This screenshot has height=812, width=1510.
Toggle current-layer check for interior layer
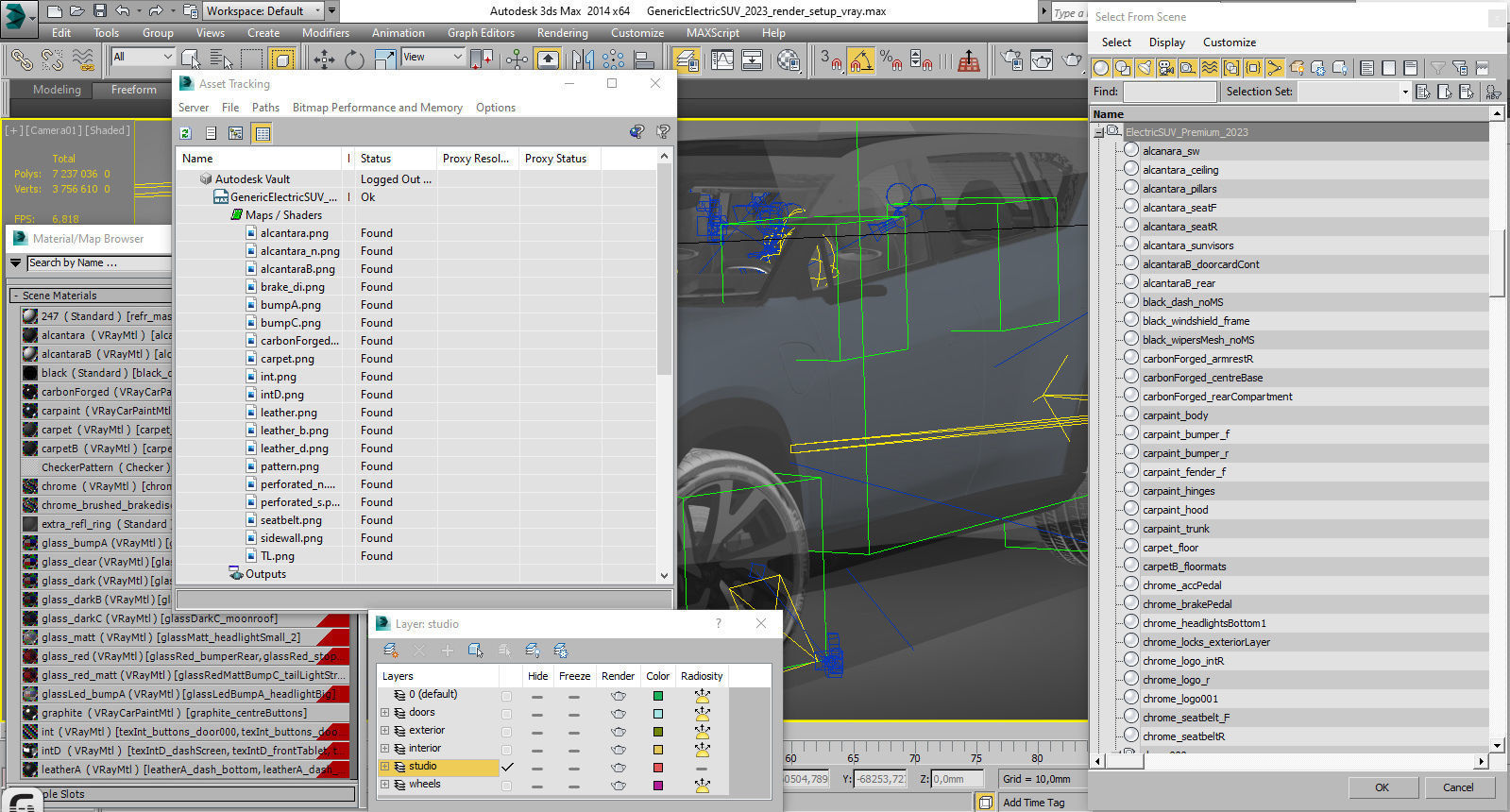(x=507, y=750)
